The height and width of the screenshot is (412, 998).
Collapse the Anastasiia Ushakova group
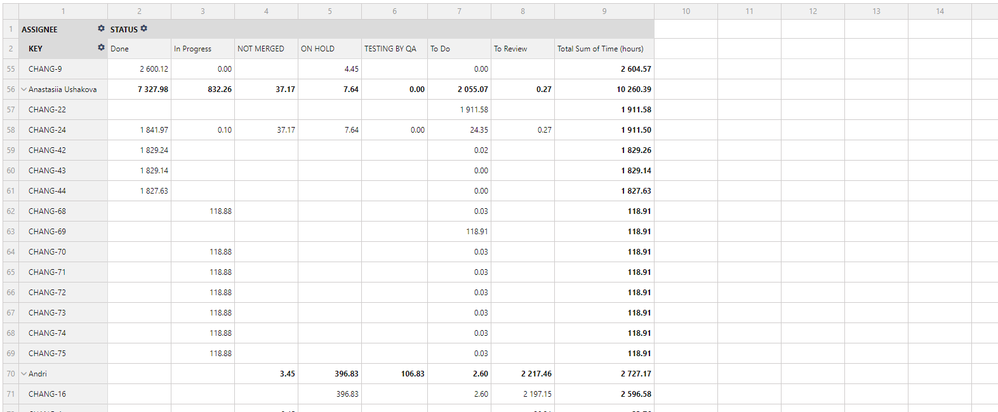(x=24, y=90)
